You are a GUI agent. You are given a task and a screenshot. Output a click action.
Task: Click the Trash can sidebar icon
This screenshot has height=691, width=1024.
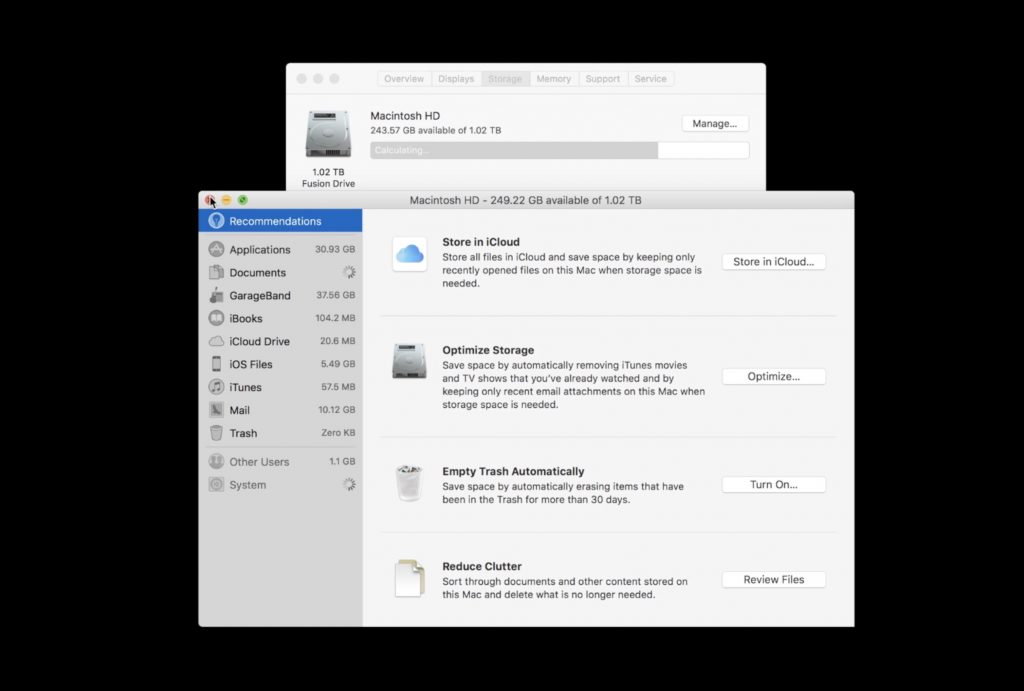click(216, 432)
